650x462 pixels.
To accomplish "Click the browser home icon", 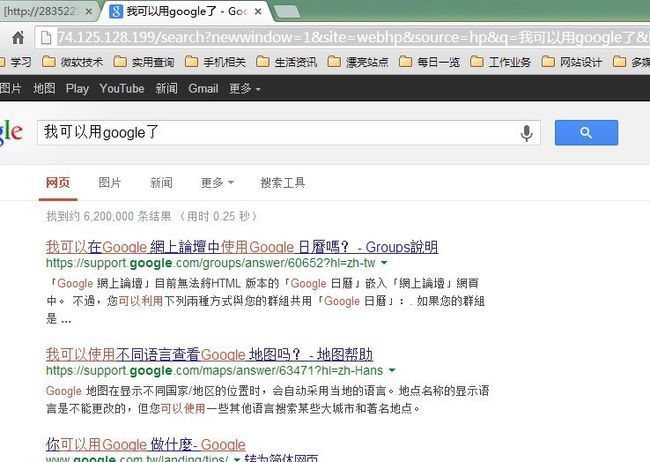I will click(18, 38).
